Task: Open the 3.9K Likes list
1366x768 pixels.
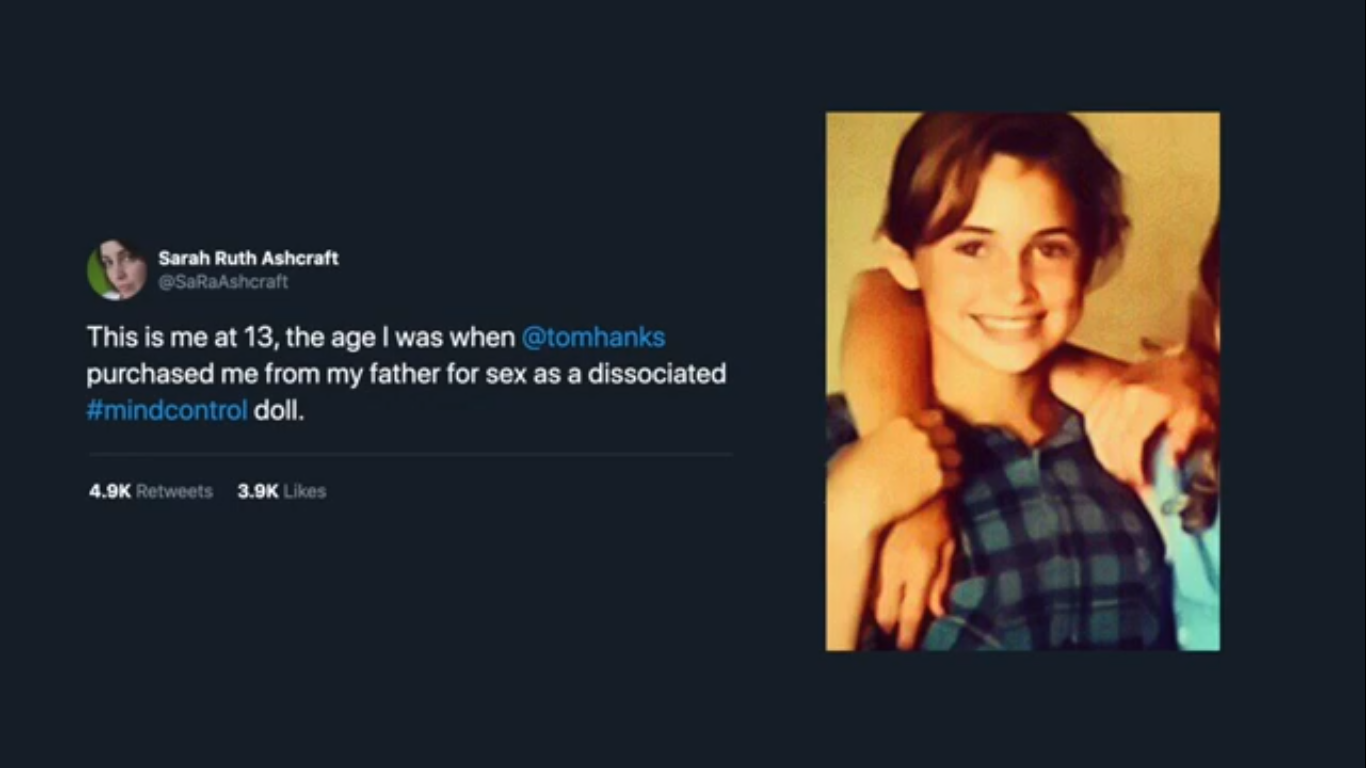Action: (282, 491)
